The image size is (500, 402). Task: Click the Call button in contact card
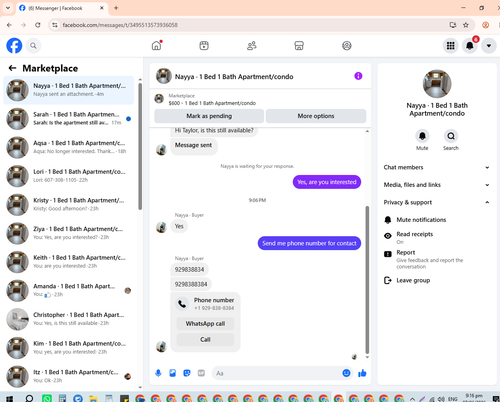205,339
